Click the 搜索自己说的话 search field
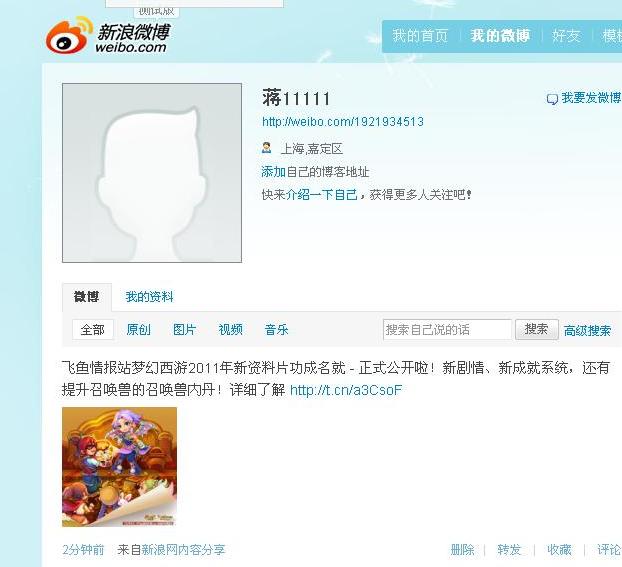 click(447, 329)
